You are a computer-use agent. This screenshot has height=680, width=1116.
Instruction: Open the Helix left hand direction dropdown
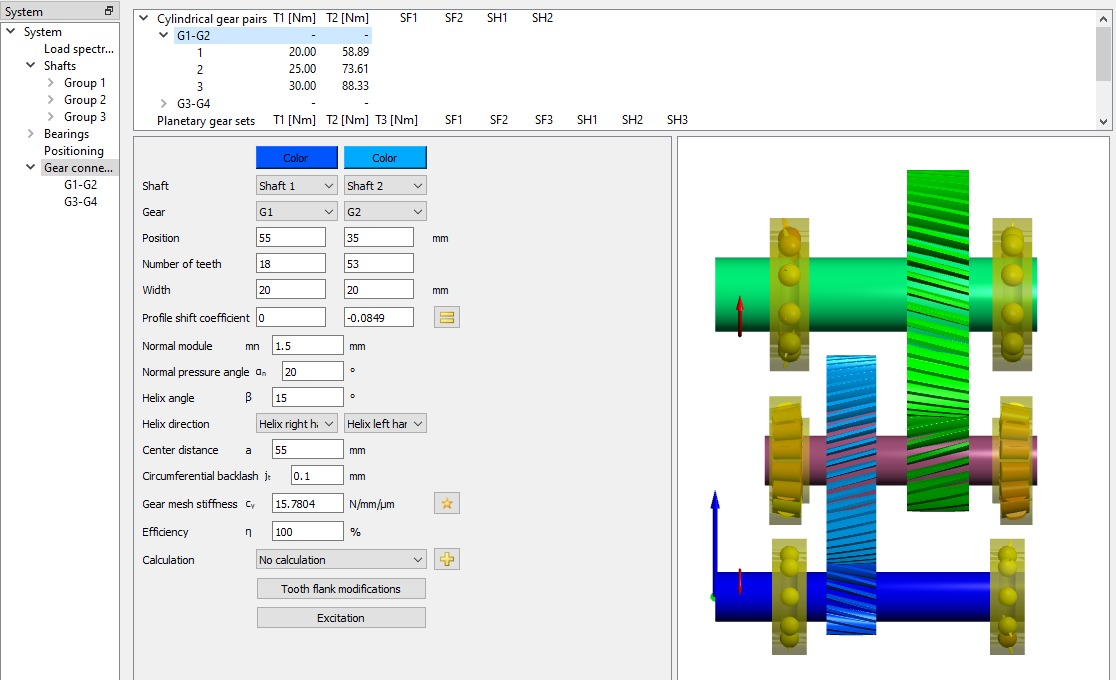pos(384,424)
